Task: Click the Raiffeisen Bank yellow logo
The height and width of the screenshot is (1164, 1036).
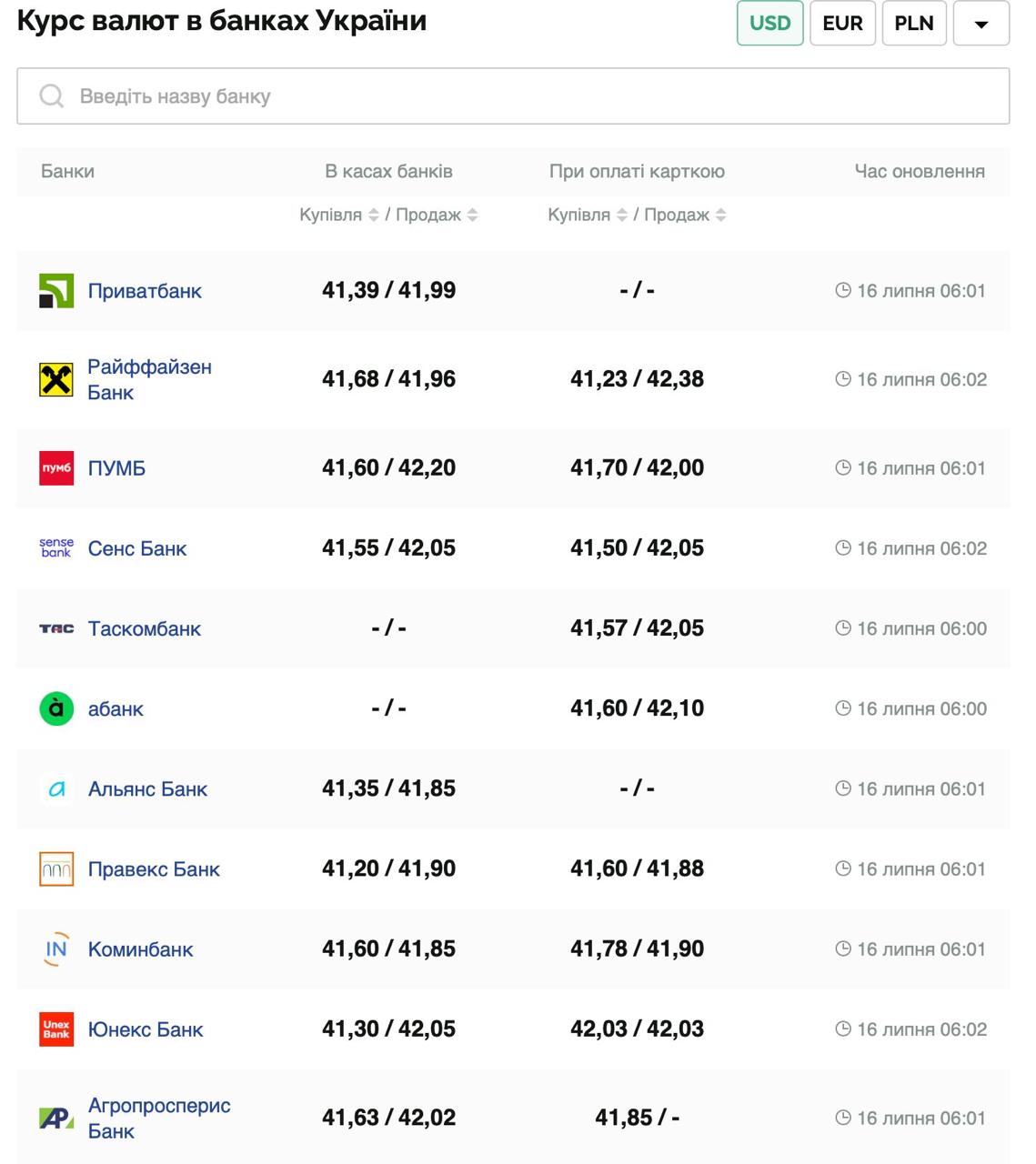Action: tap(55, 379)
